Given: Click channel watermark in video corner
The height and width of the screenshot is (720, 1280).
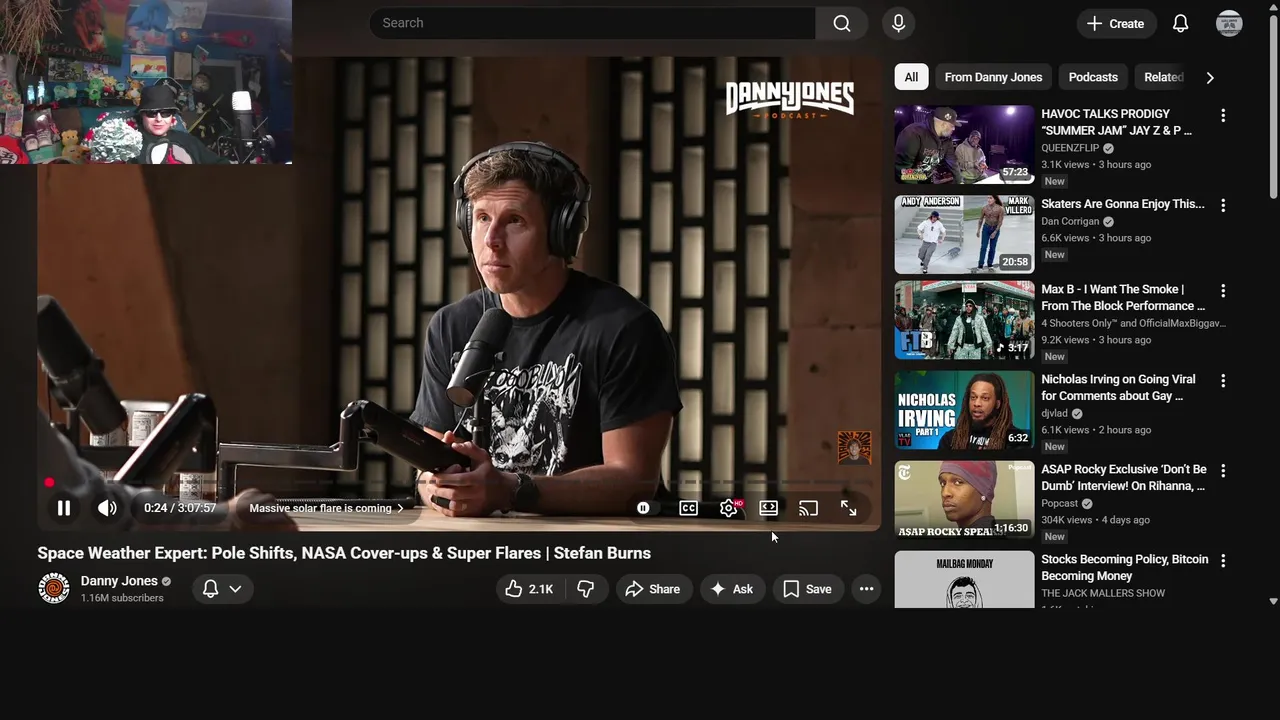Looking at the screenshot, I should point(854,448).
